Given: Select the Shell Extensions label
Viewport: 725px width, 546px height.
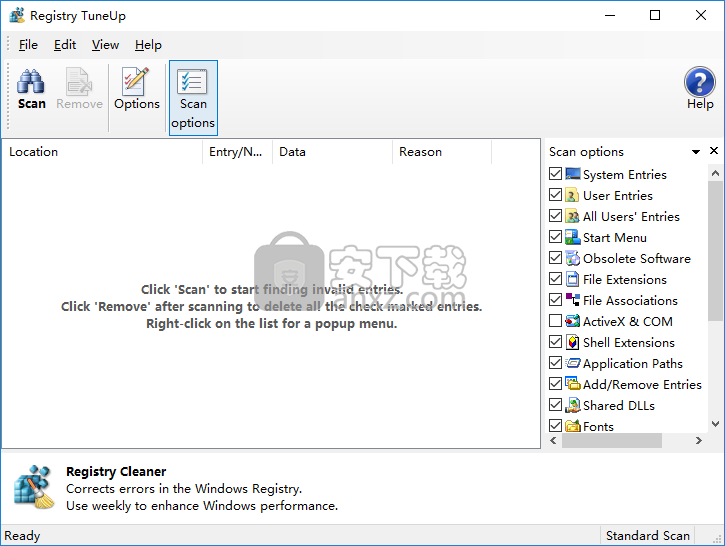Looking at the screenshot, I should click(x=629, y=342).
